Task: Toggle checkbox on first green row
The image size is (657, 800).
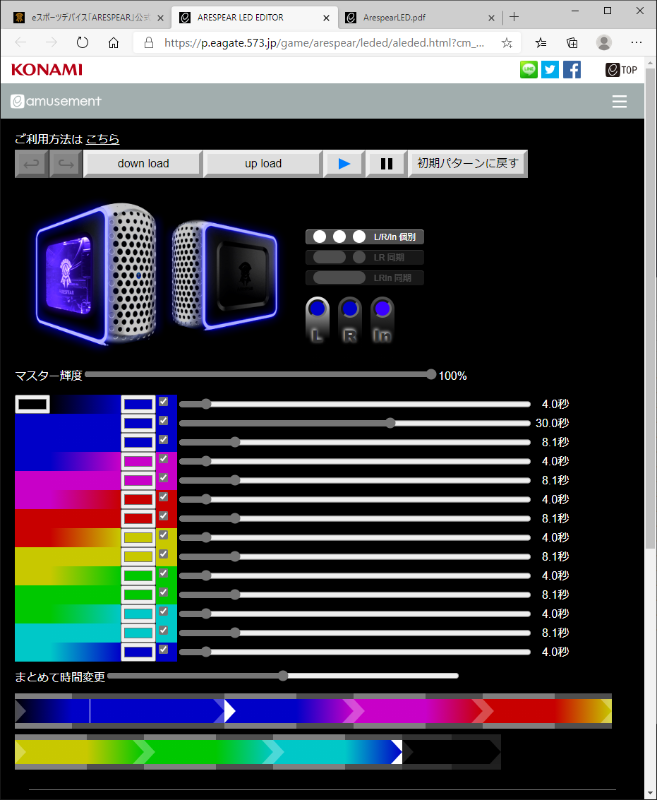Action: pyautogui.click(x=163, y=573)
